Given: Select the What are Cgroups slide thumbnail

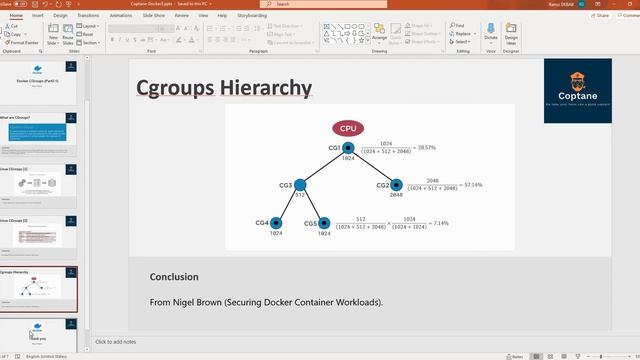Looking at the screenshot, I should coord(38,134).
